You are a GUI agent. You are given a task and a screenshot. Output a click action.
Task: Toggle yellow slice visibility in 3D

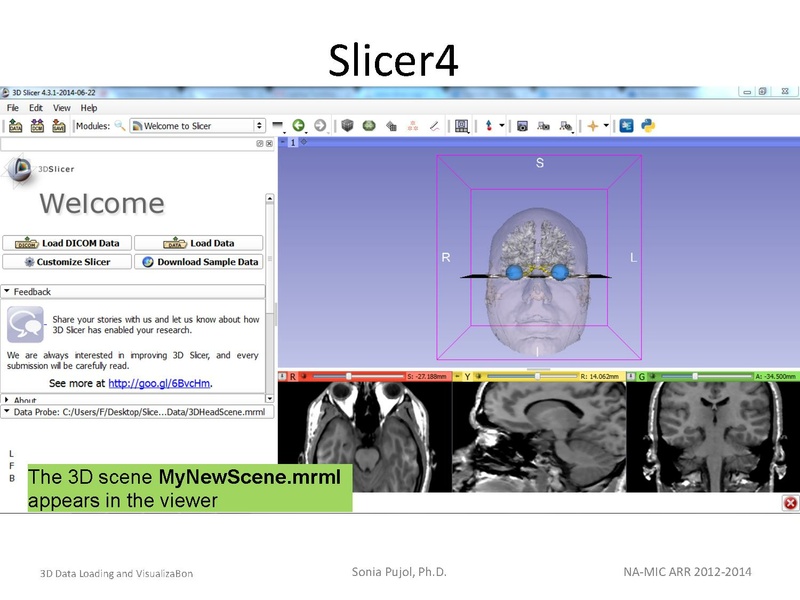478,377
